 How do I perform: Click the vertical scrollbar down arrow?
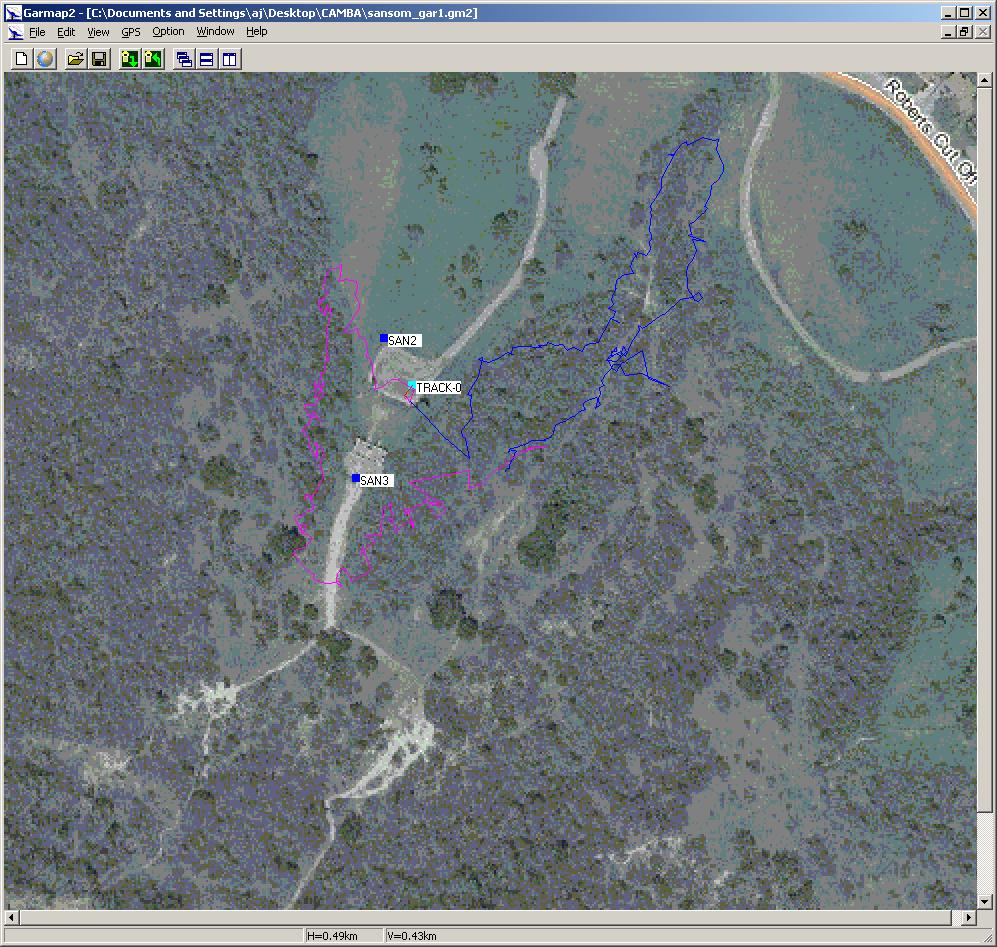984,901
